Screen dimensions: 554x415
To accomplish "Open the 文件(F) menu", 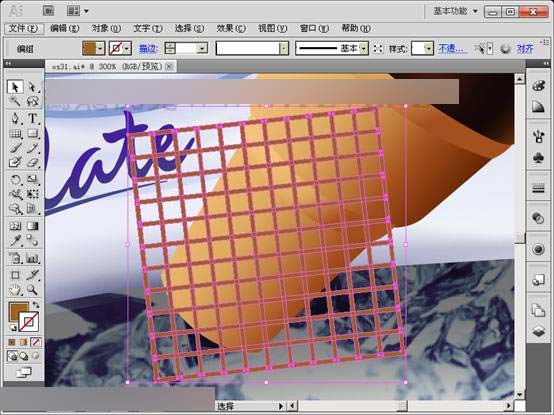I will [x=24, y=28].
